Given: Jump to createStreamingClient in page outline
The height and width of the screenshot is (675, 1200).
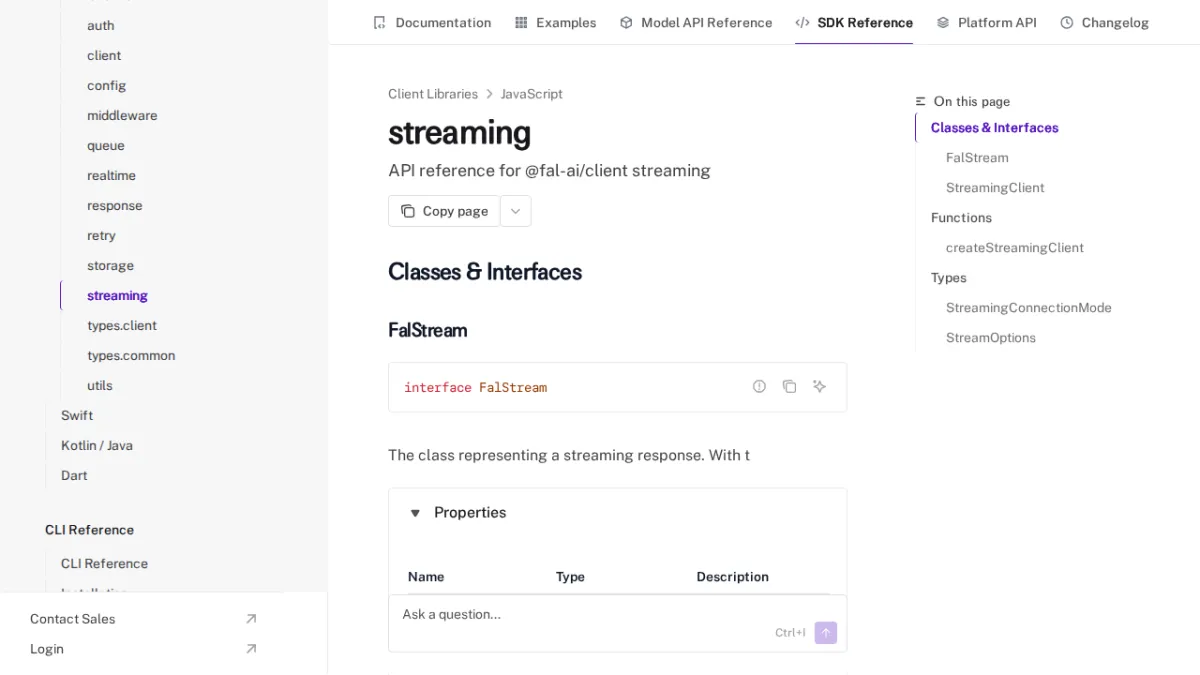Looking at the screenshot, I should point(1015,247).
